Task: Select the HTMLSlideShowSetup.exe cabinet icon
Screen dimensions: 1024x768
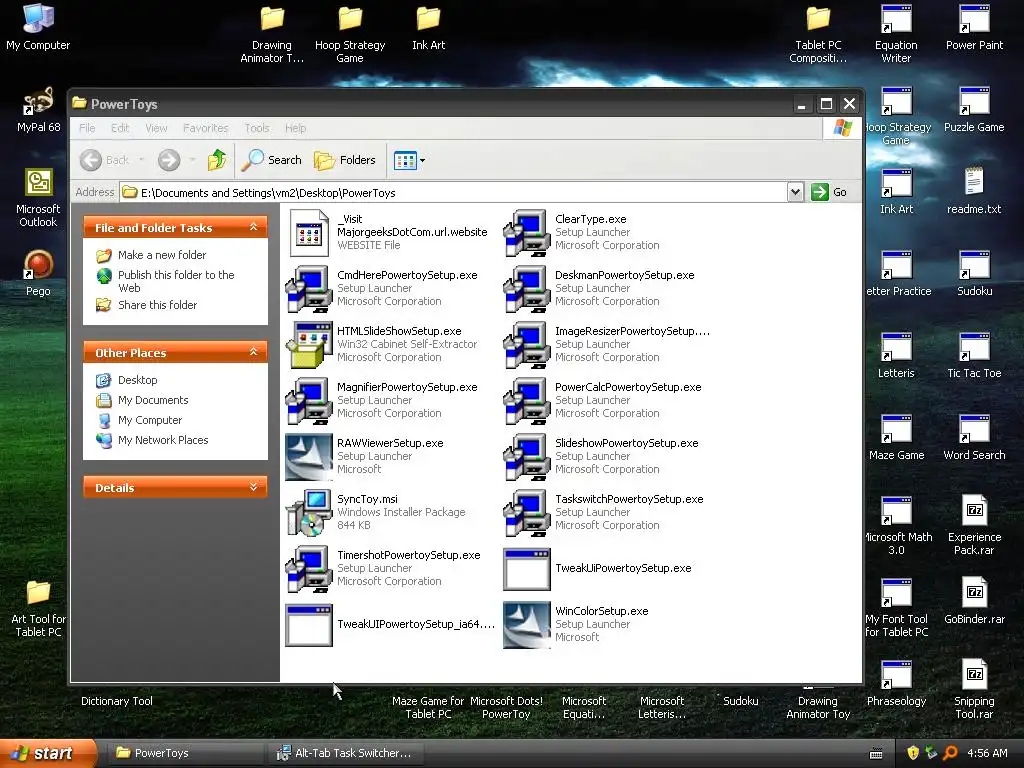Action: pos(309,345)
